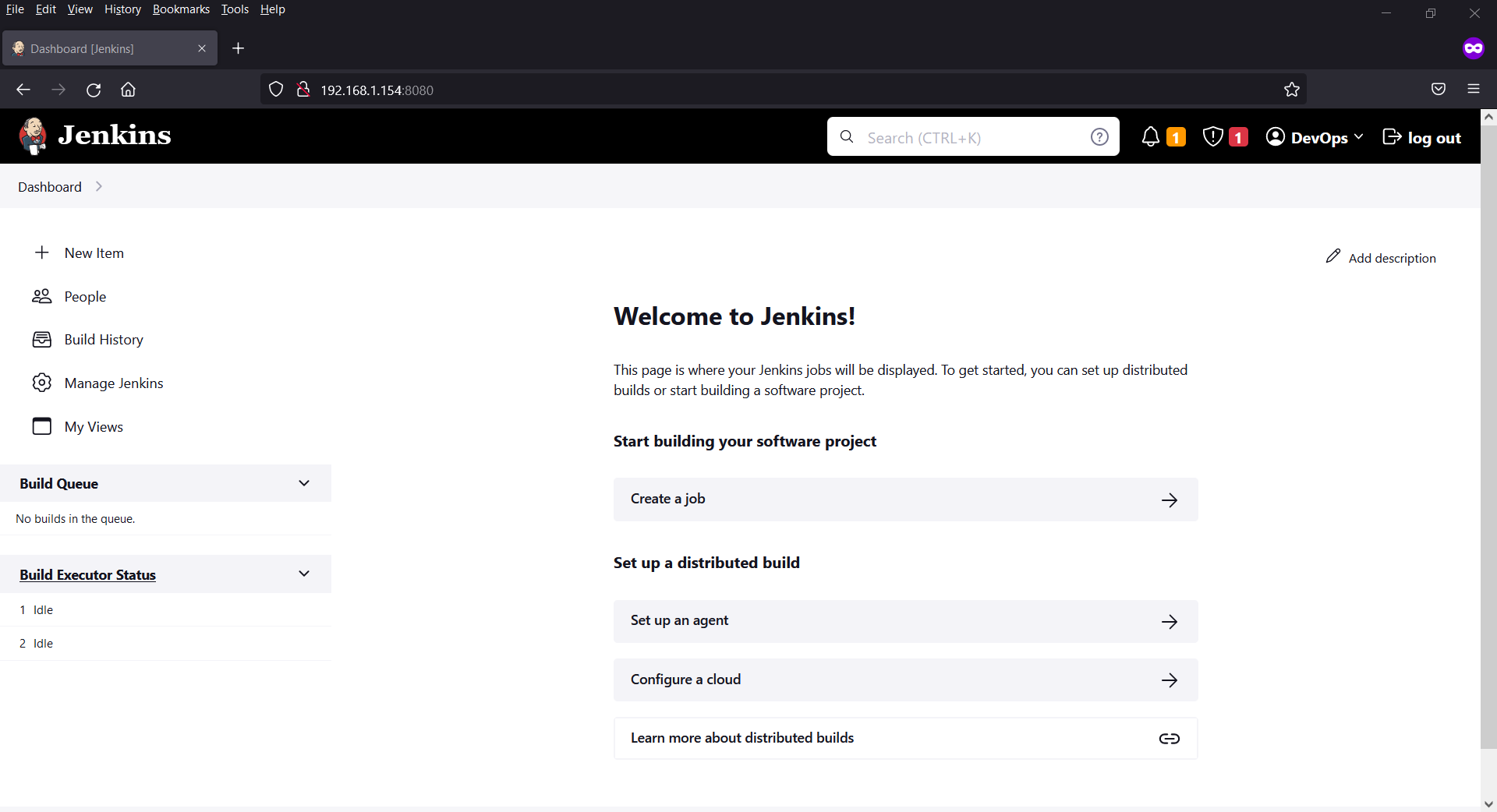This screenshot has width=1497, height=812.
Task: Close the Dashboard [Jenkins] tab
Action: [x=202, y=48]
